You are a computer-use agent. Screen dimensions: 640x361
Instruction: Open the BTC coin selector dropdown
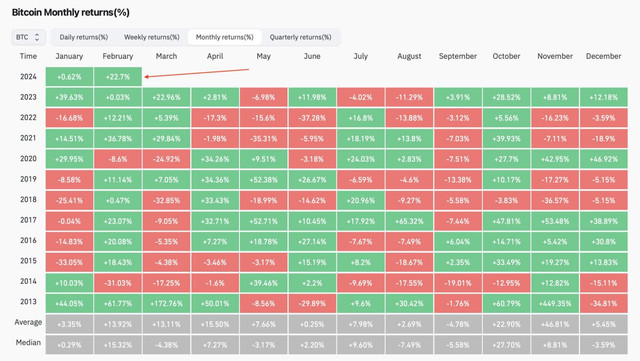click(x=28, y=37)
